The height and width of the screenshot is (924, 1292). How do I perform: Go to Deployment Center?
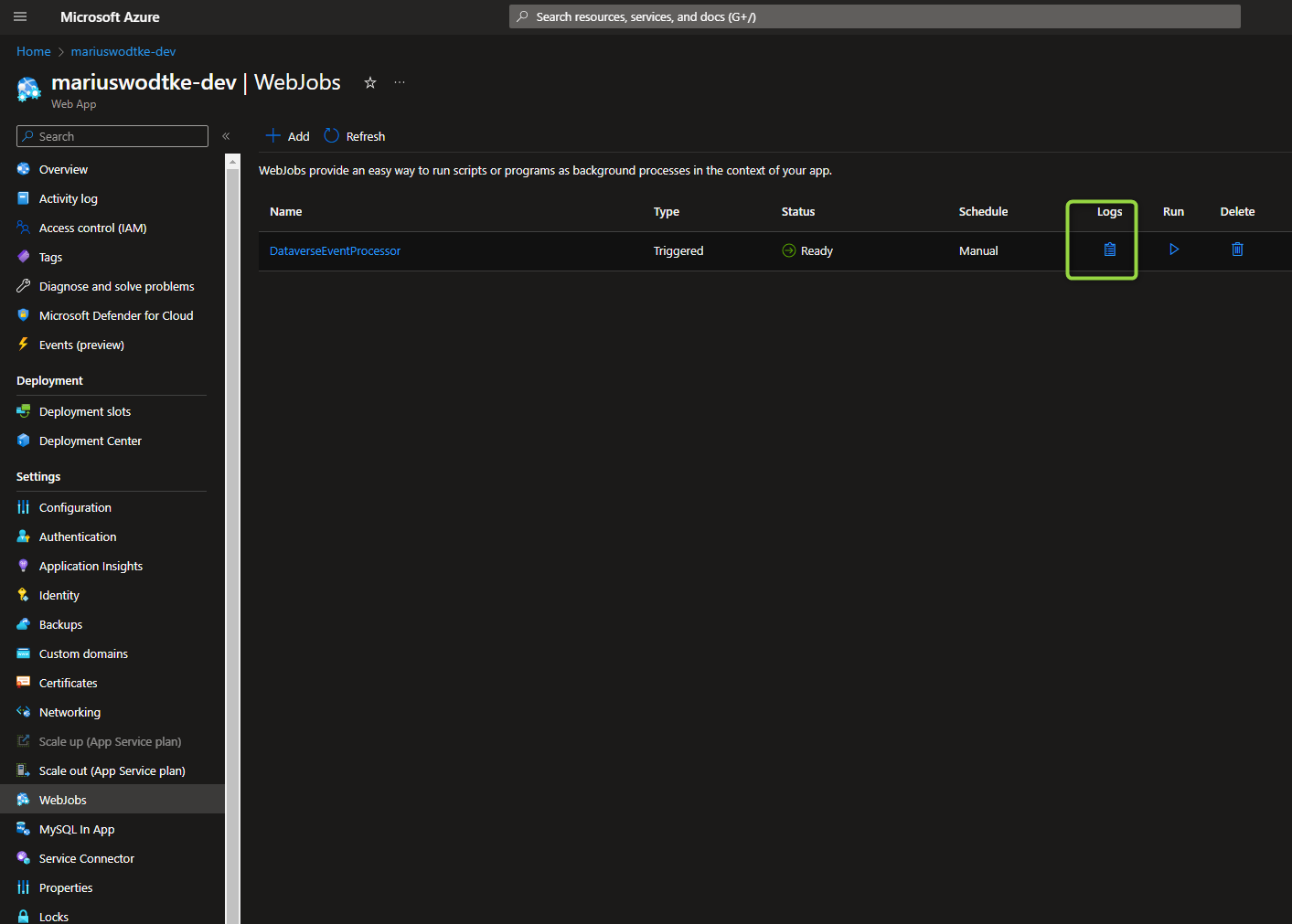point(90,441)
